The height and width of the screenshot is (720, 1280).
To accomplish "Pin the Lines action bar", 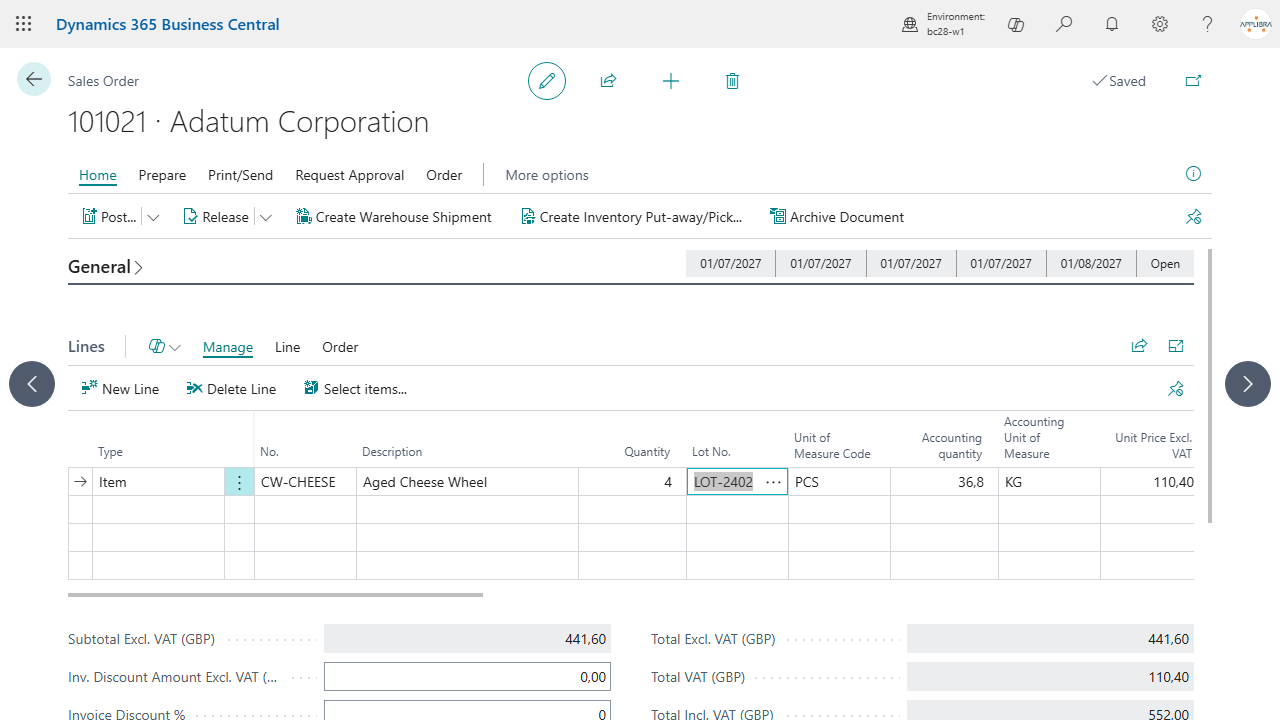I will click(1176, 389).
